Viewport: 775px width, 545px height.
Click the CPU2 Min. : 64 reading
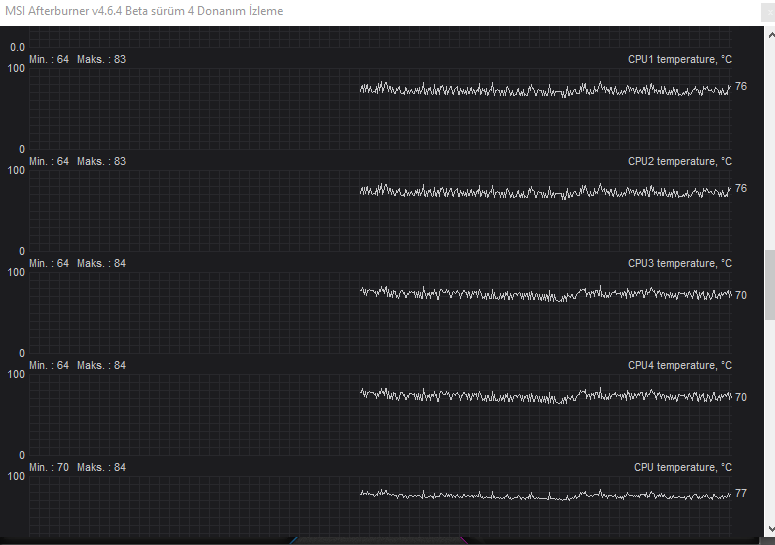[49, 162]
